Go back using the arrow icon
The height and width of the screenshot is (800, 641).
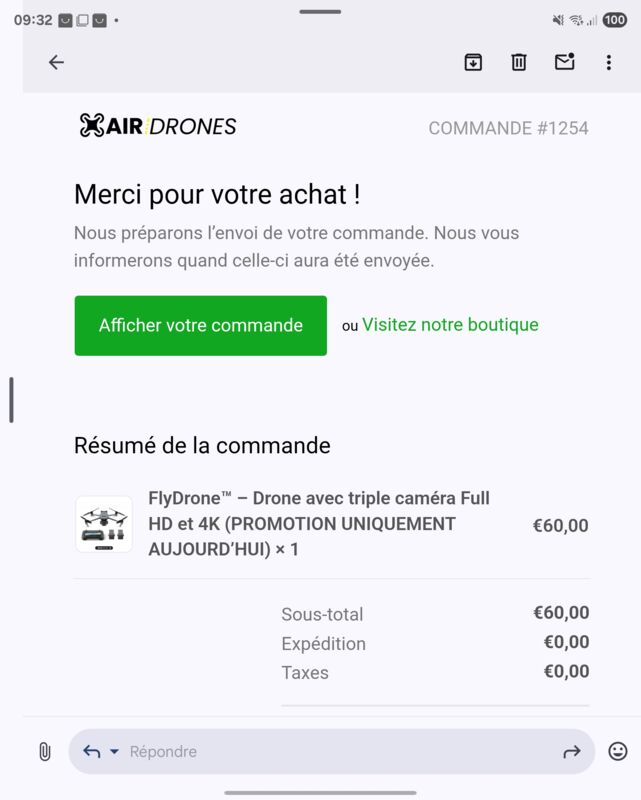click(56, 62)
